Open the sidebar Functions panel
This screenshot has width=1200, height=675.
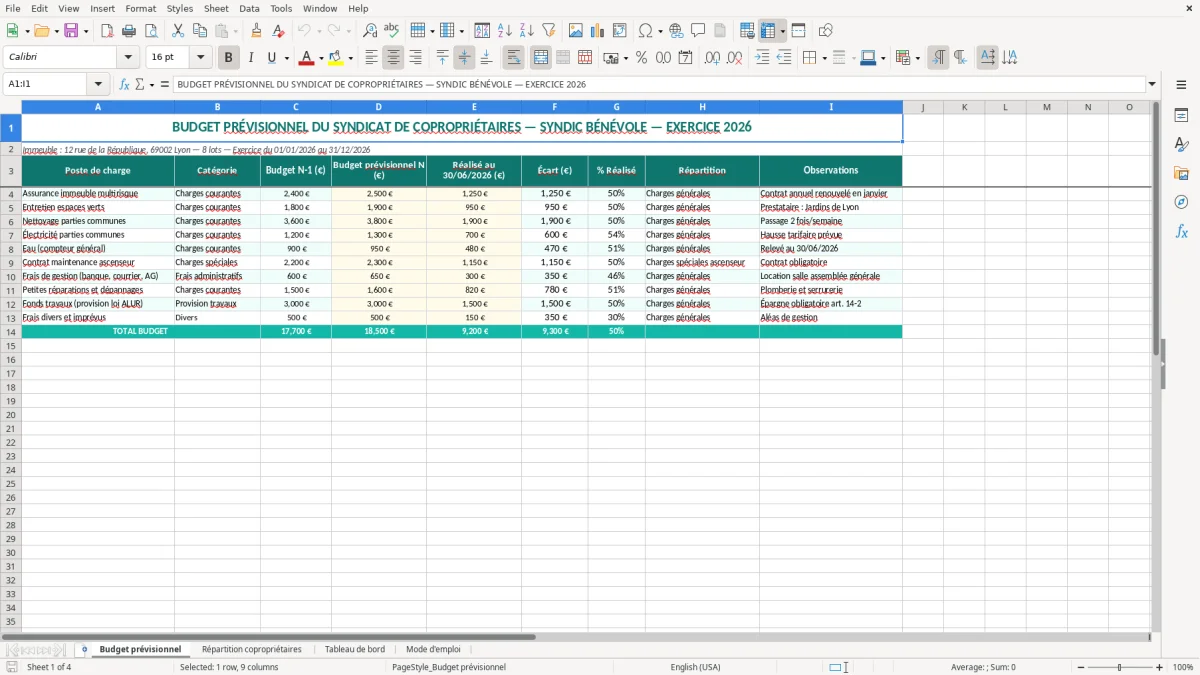[1181, 231]
